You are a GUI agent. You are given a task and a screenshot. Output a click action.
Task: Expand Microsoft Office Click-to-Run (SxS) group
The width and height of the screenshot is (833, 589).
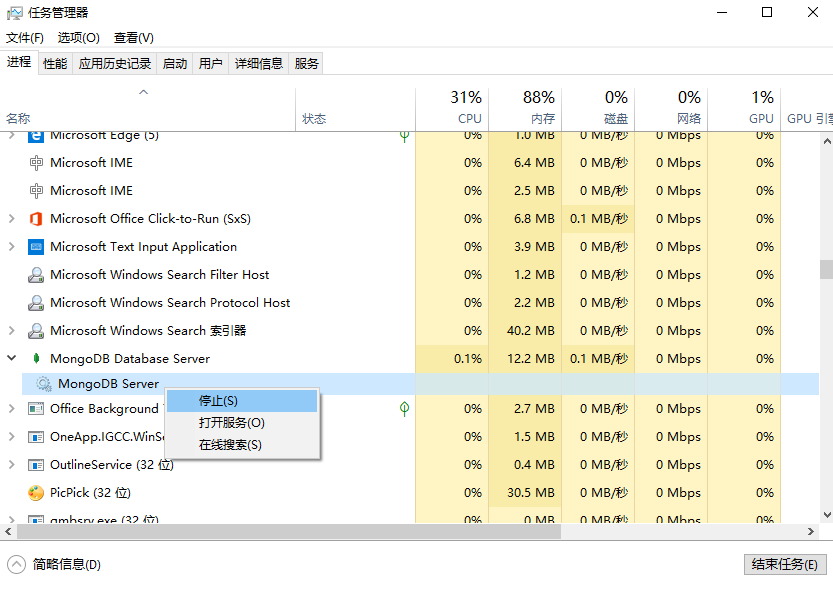tap(11, 219)
